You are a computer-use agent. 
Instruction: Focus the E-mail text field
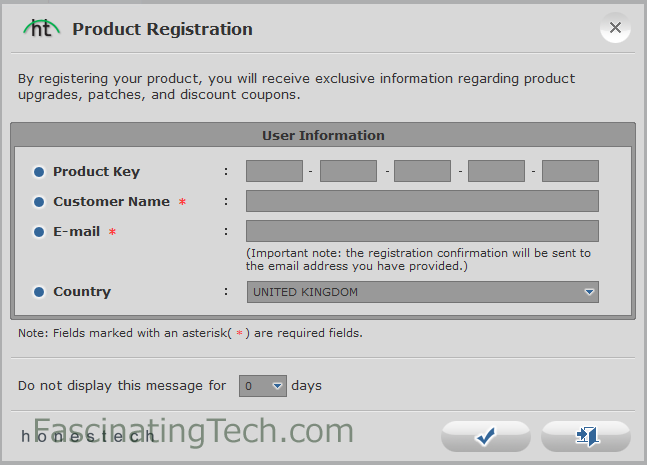point(422,231)
